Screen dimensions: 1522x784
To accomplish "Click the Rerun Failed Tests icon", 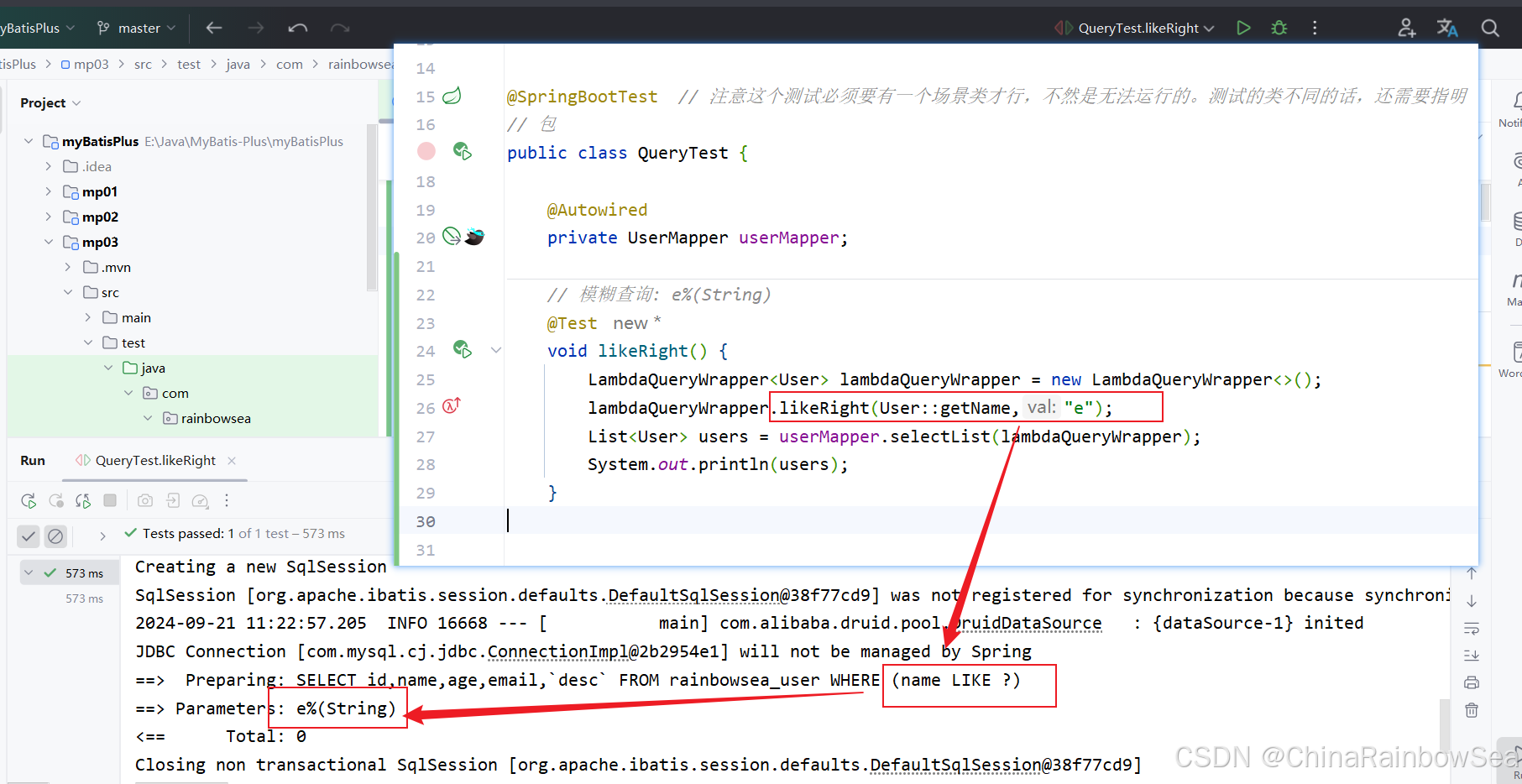I will pos(56,501).
